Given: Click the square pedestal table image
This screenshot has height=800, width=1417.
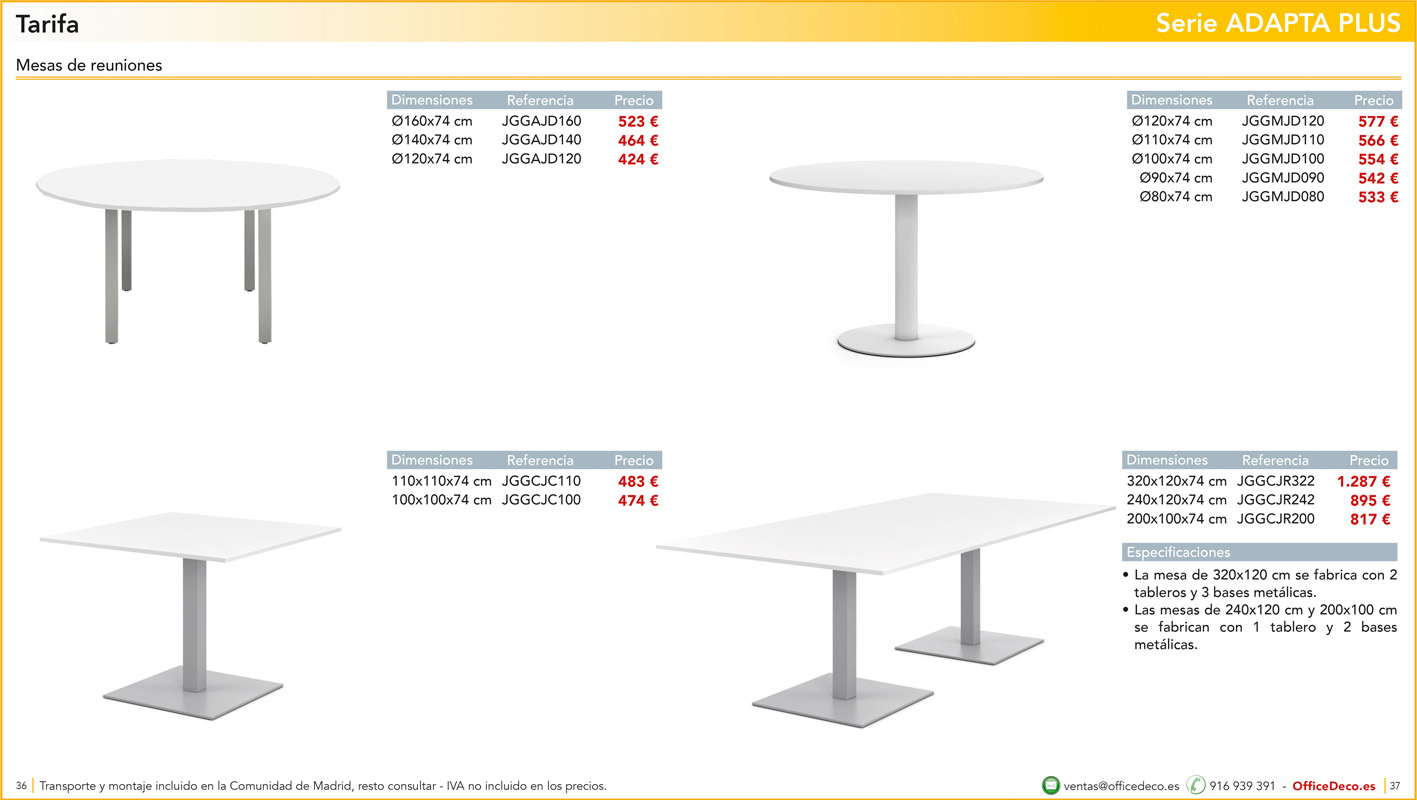Looking at the screenshot, I should 191,617.
